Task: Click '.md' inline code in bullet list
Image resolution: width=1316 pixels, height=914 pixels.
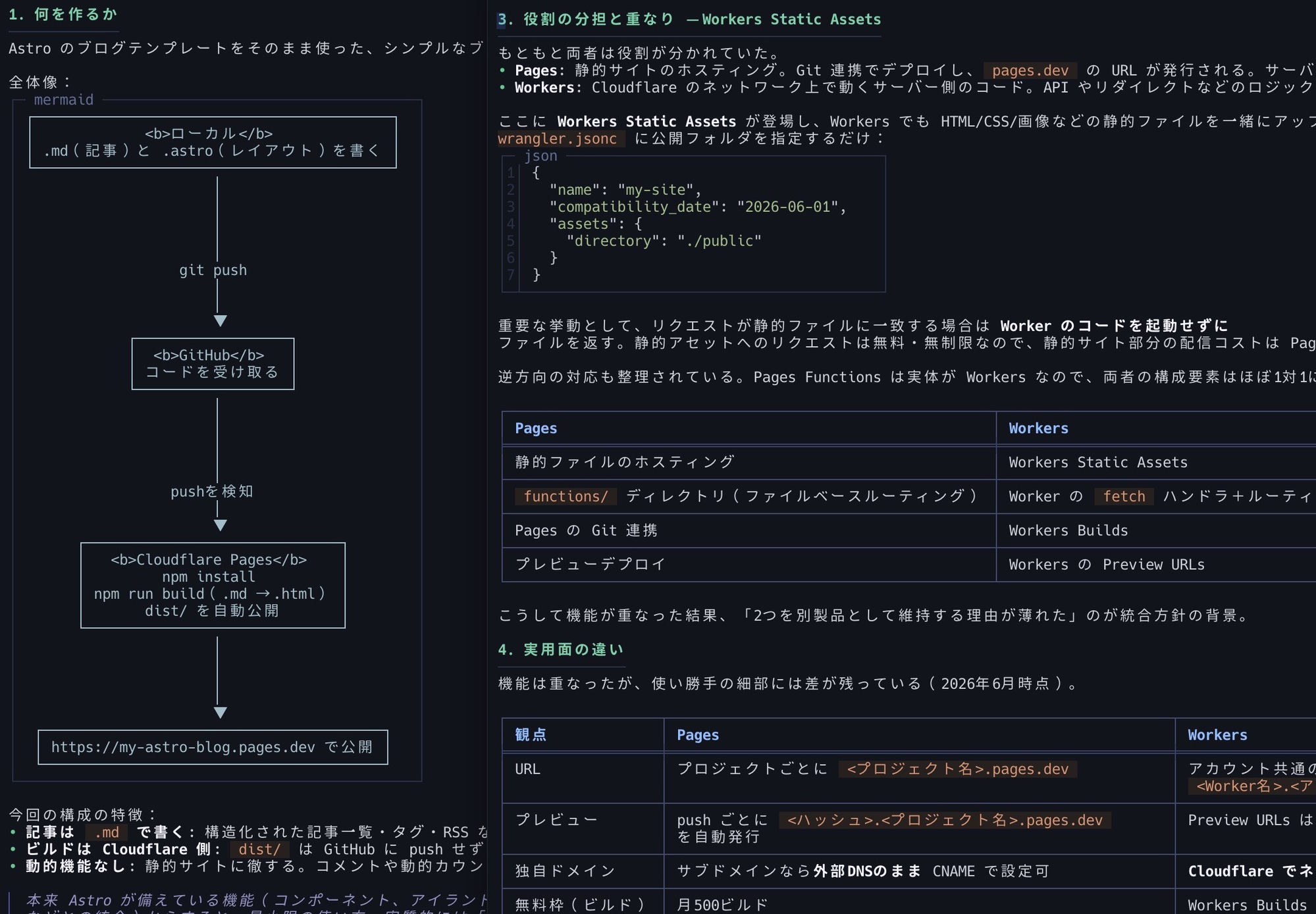Action: click(x=107, y=832)
